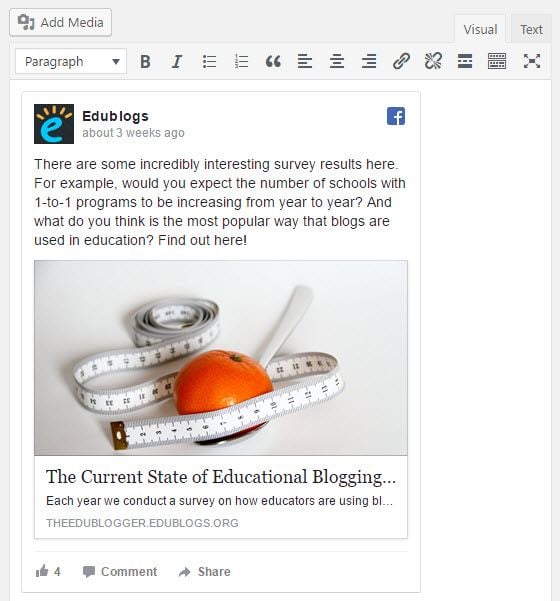Open the Paragraph format dropdown
The height and width of the screenshot is (601, 560).
coord(71,61)
